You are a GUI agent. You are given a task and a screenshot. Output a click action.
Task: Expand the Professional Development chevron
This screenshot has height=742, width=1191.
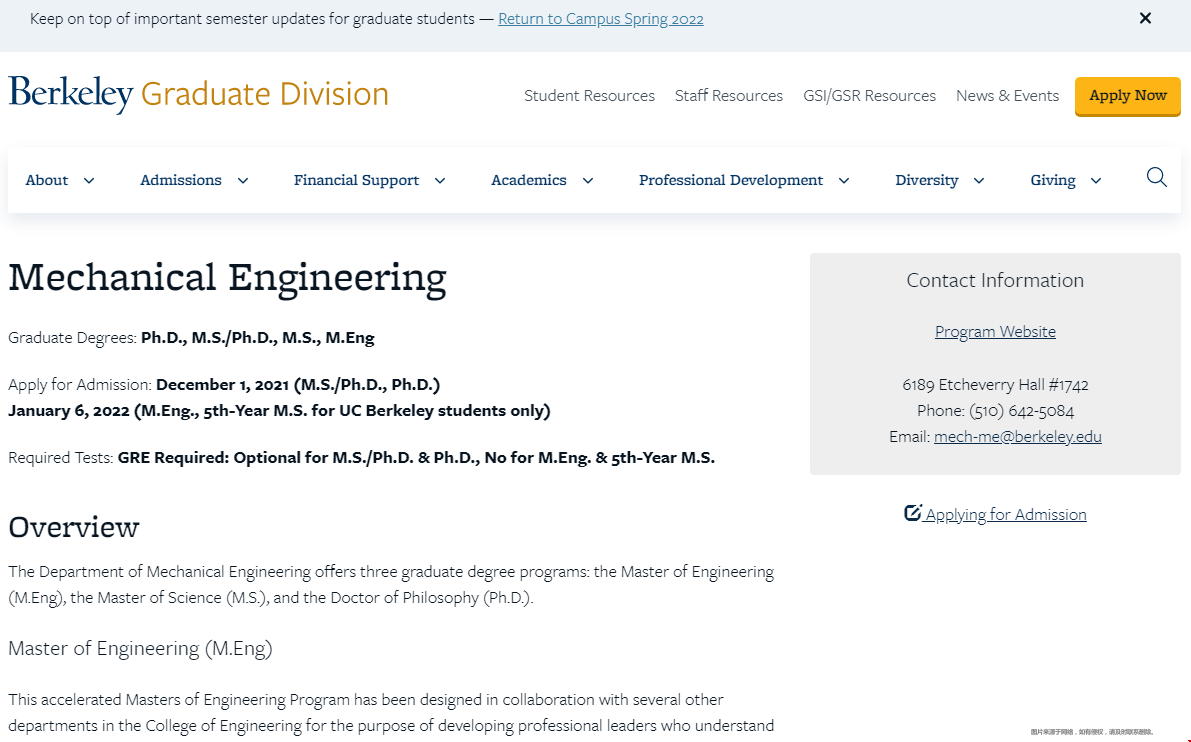[844, 181]
